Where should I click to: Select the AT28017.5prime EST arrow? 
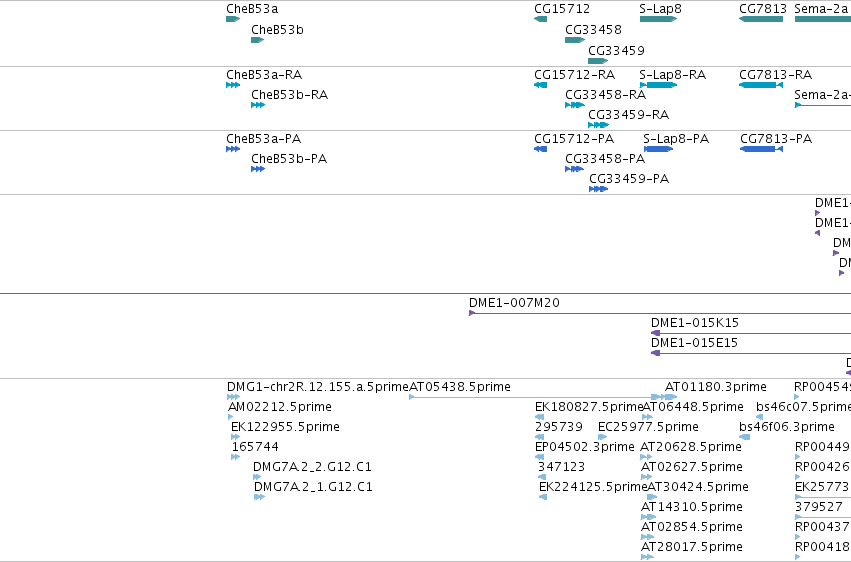click(647, 557)
